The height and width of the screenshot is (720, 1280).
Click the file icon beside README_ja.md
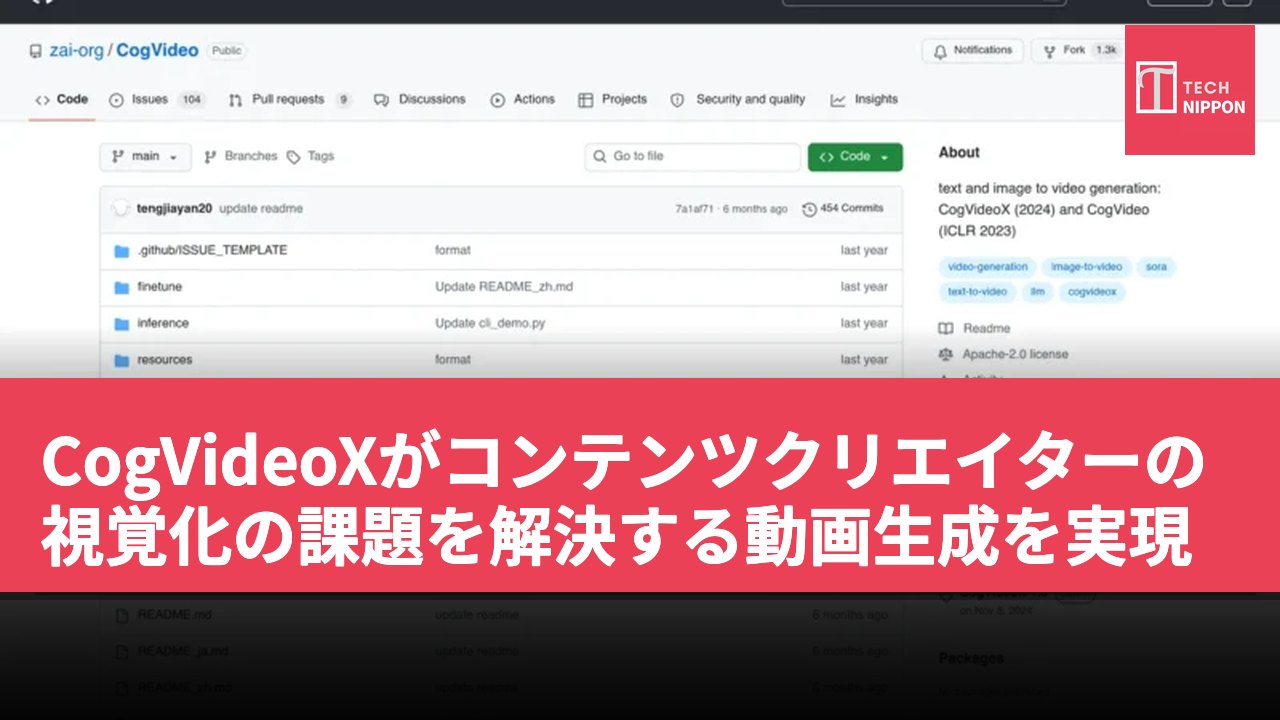tap(122, 651)
